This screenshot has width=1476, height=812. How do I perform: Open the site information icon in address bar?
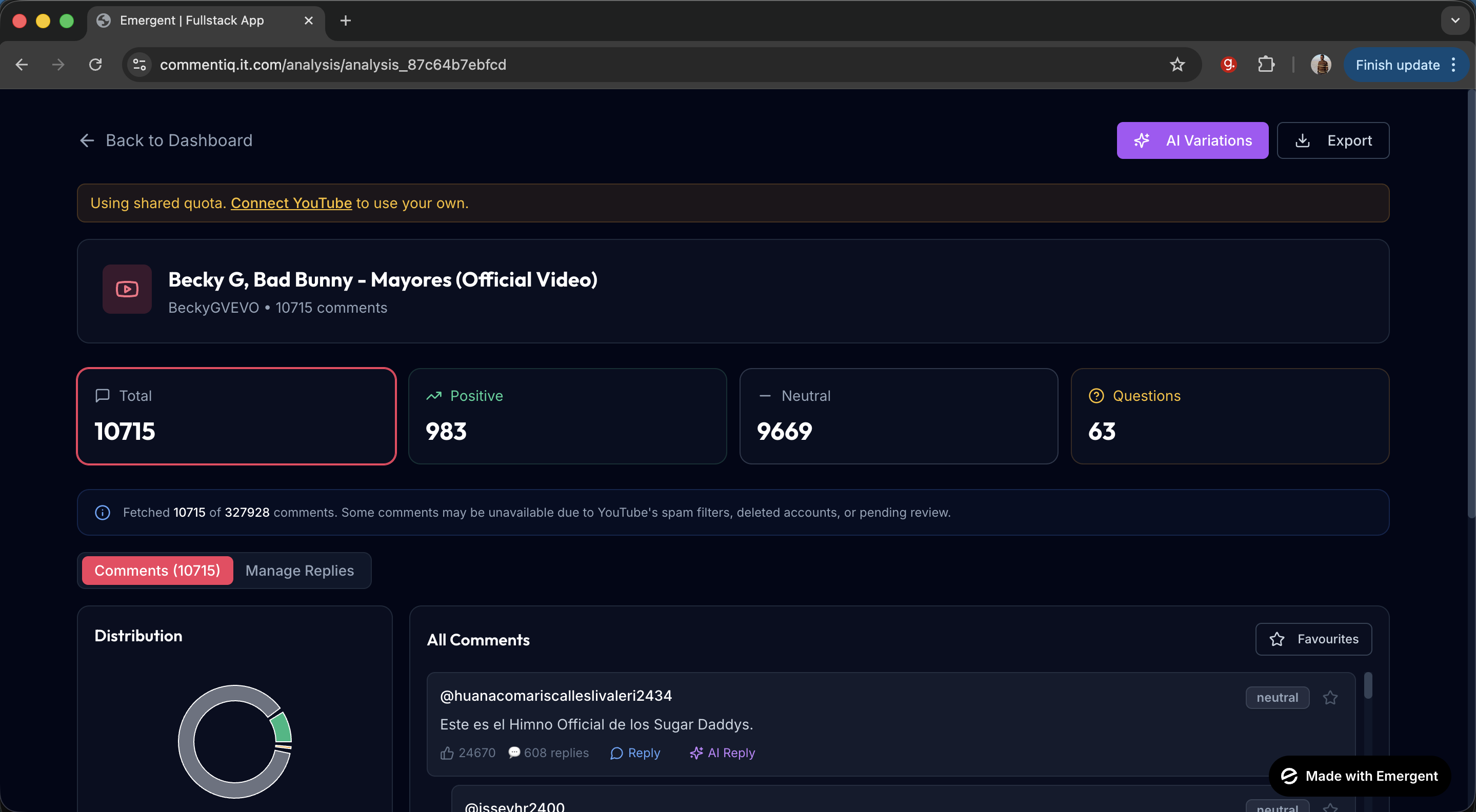tap(139, 65)
